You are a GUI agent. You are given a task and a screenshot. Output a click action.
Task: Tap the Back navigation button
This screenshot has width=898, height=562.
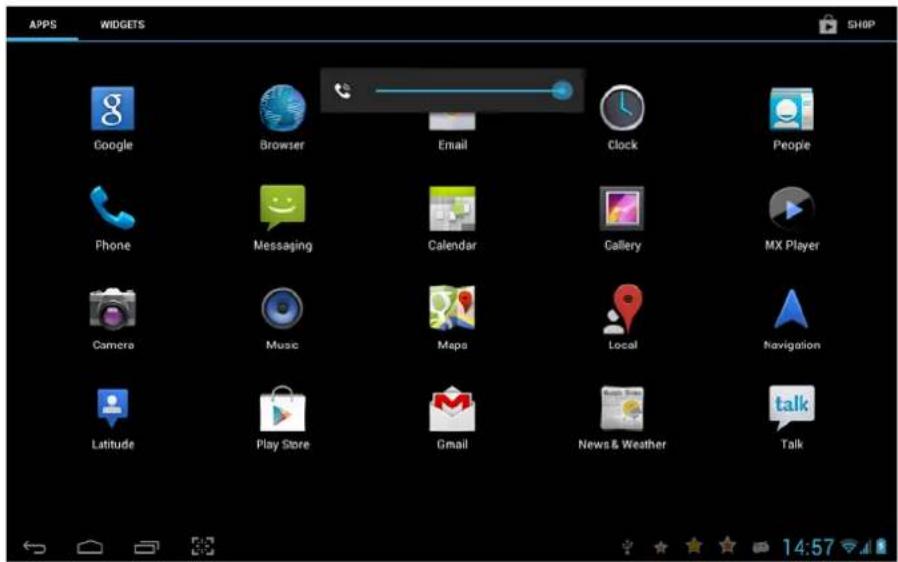34,548
